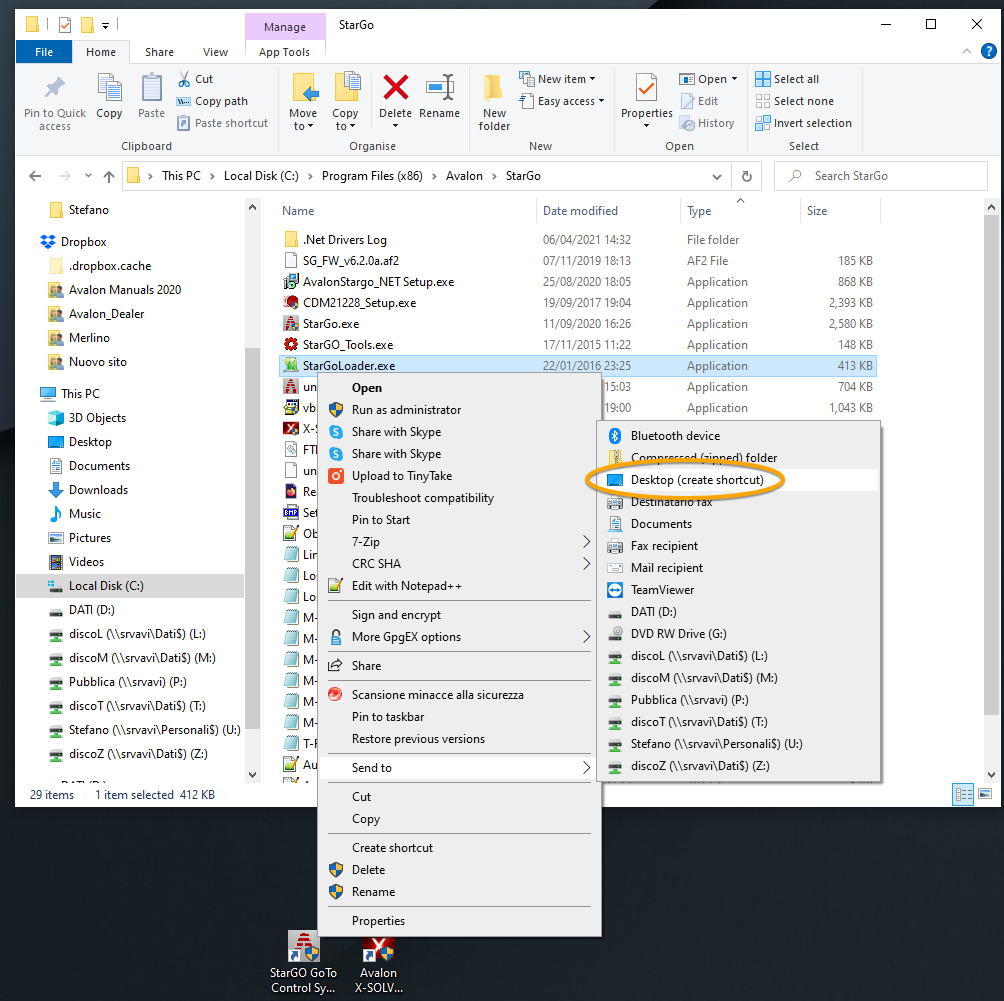This screenshot has height=1001, width=1004.
Task: Send to Desktop (create shortcut)
Action: 697,480
